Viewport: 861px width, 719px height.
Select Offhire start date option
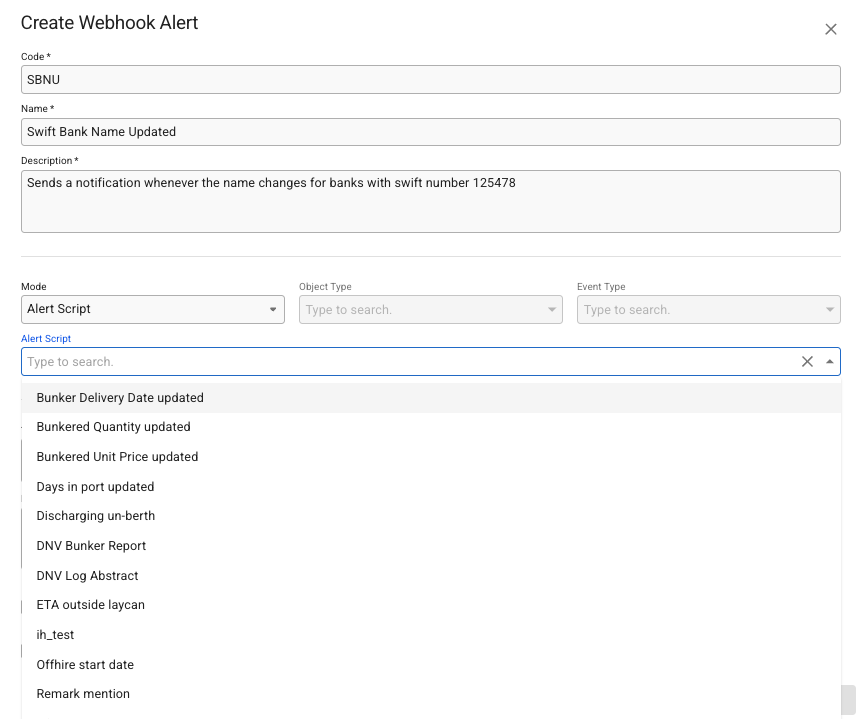[x=85, y=665]
